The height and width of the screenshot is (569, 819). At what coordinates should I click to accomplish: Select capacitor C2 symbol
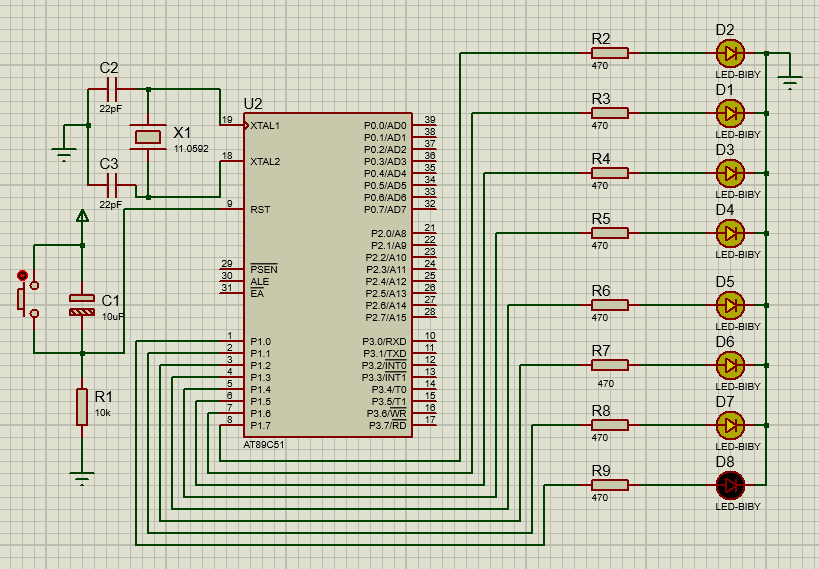point(112,89)
